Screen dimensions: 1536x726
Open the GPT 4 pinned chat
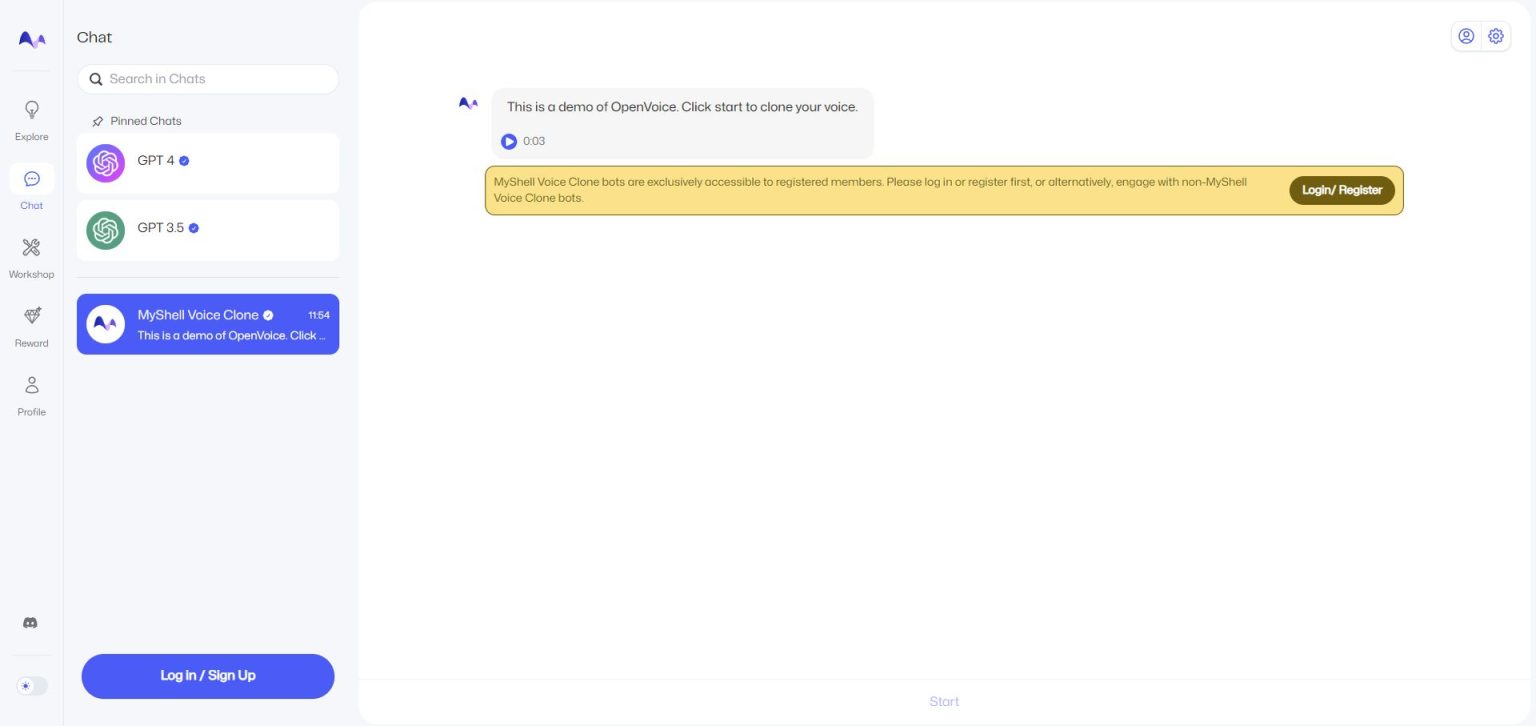pos(207,161)
